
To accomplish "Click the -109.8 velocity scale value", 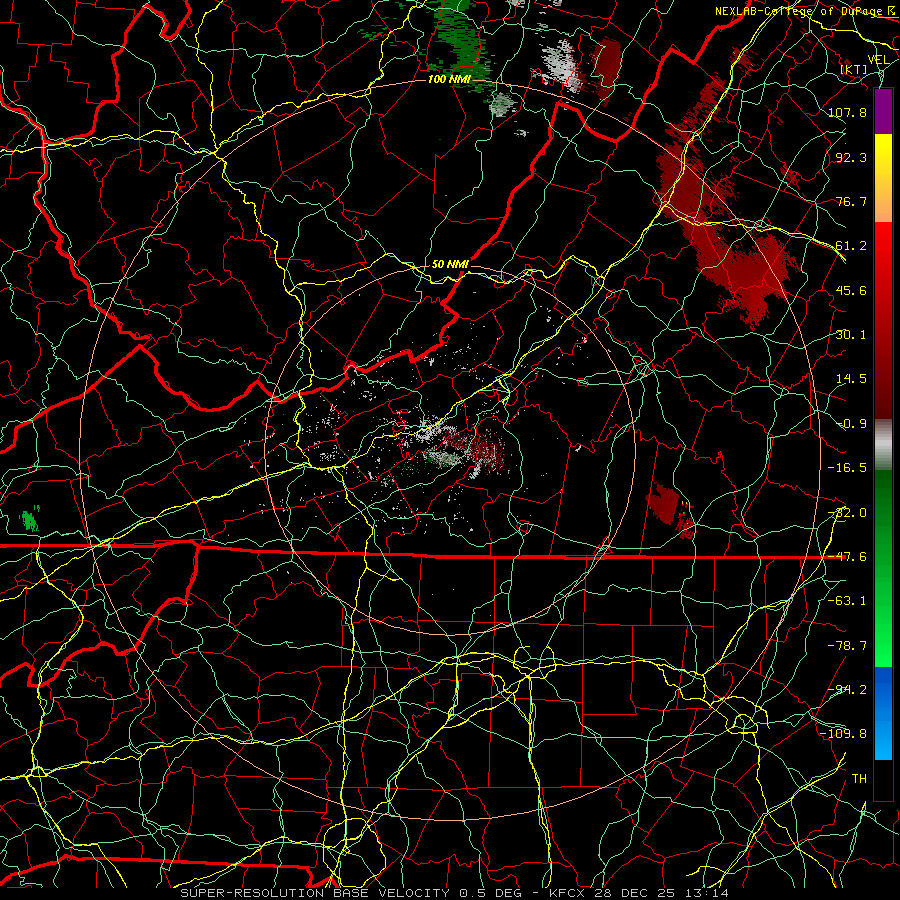I will [x=843, y=734].
